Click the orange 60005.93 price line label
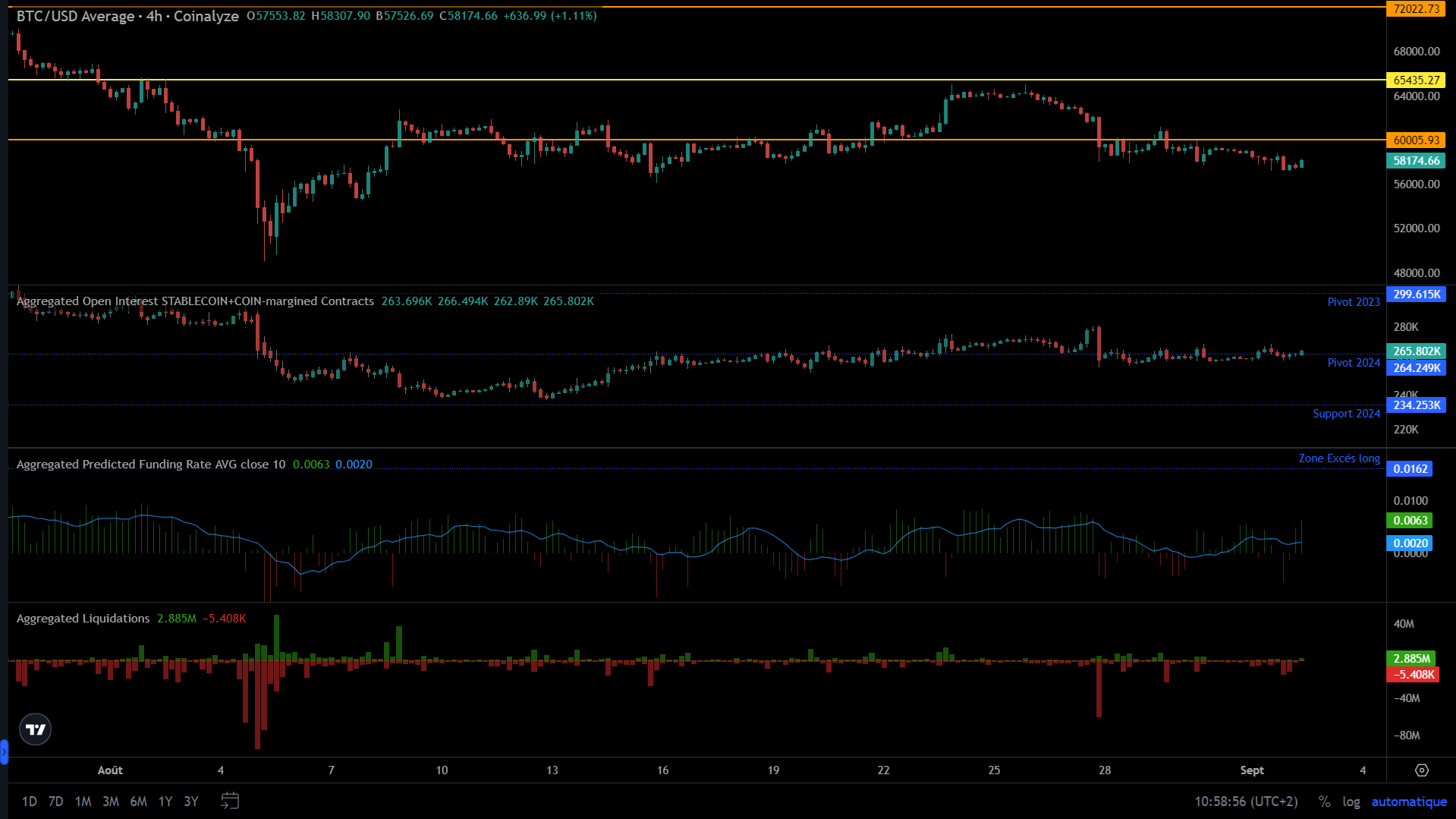 tap(1416, 140)
